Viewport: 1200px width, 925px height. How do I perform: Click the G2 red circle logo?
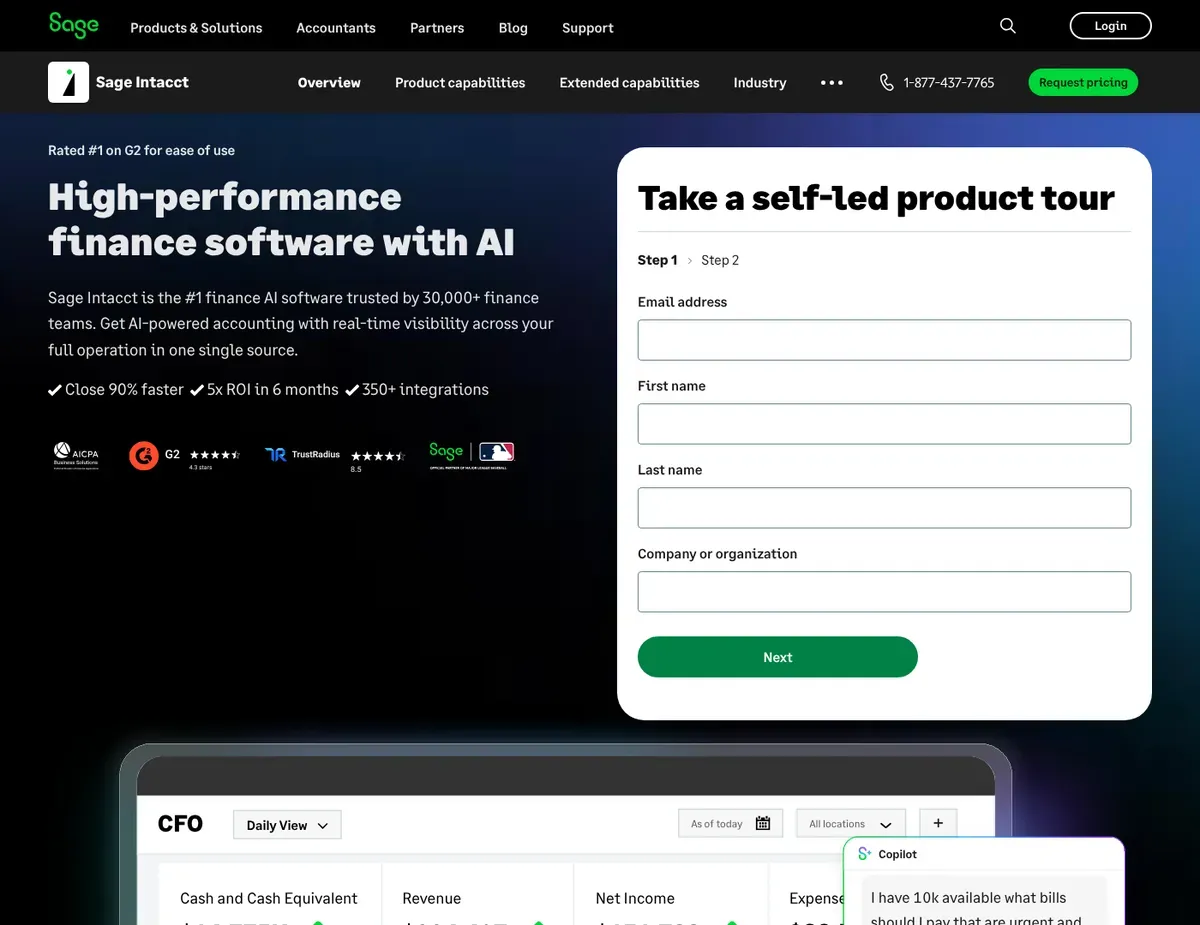pos(144,455)
